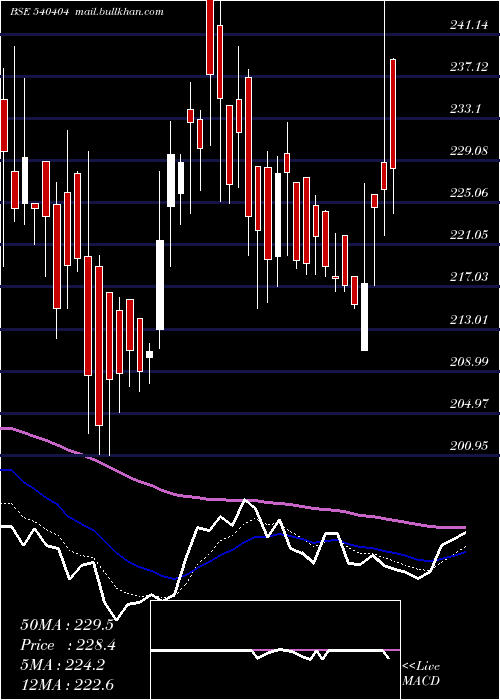Select the 204.97 price axis label
The width and height of the screenshot is (500, 700).
pos(469,404)
